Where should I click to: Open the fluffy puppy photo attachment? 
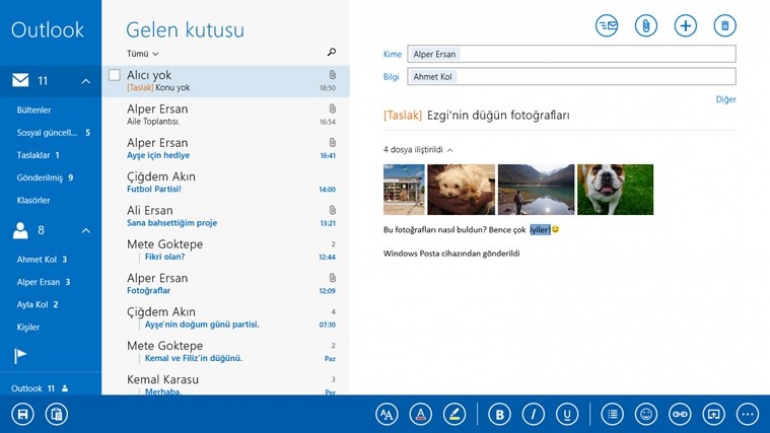[x=461, y=189]
